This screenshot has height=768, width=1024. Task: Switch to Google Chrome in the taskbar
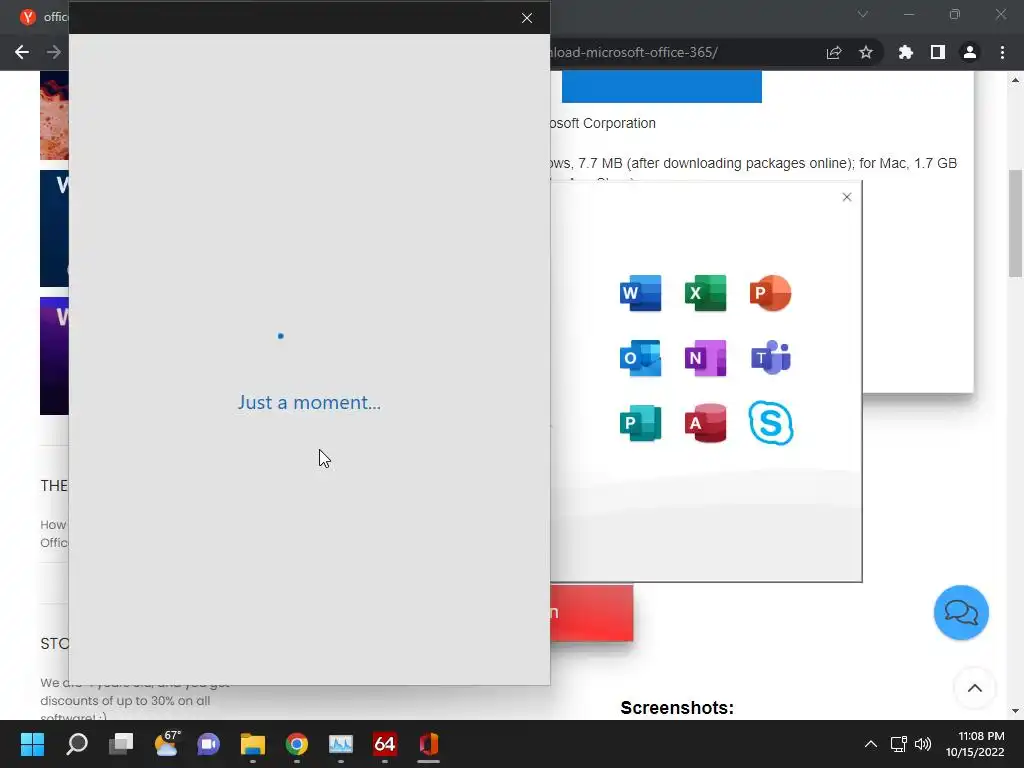[x=296, y=744]
